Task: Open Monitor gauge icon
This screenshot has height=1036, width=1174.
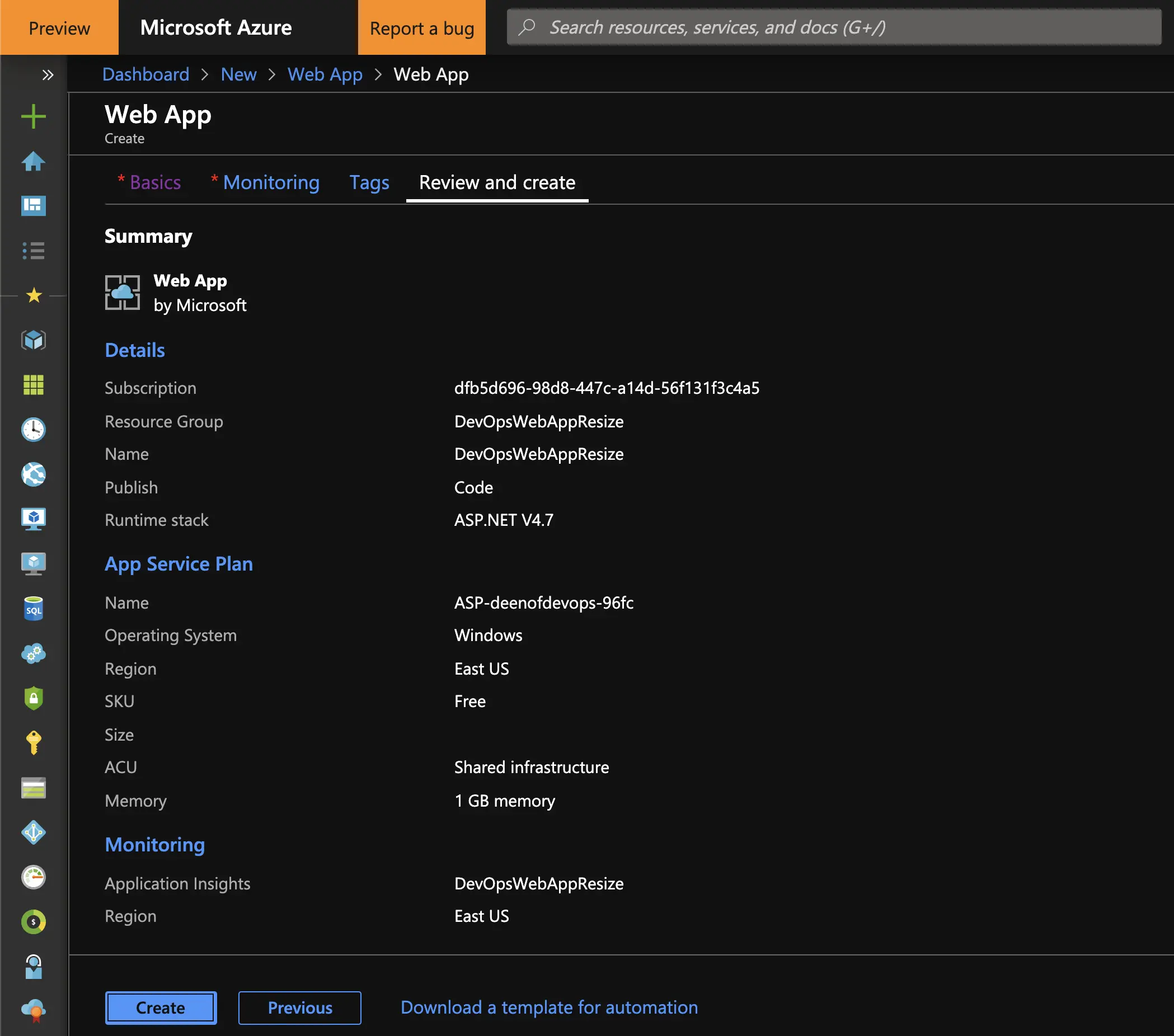Action: pos(34,878)
